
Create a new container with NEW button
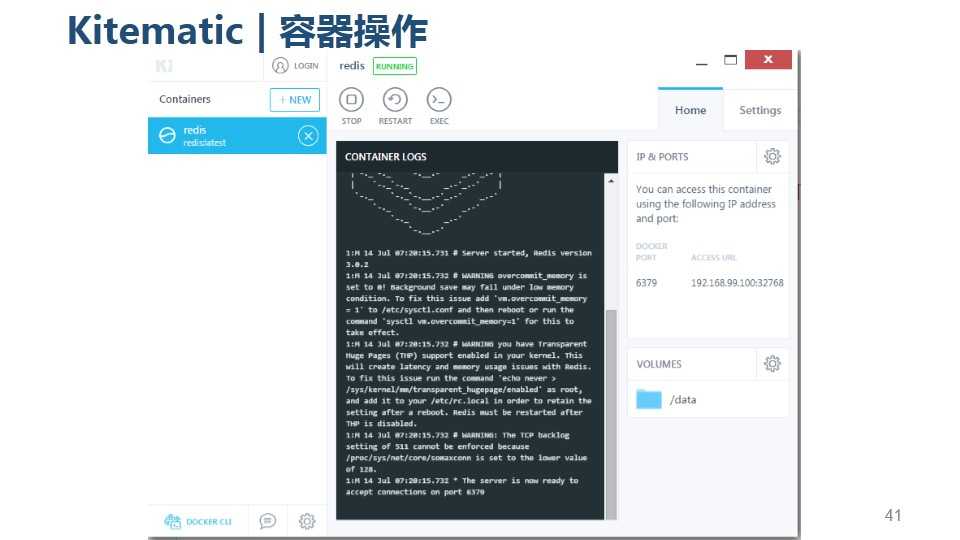[x=294, y=100]
